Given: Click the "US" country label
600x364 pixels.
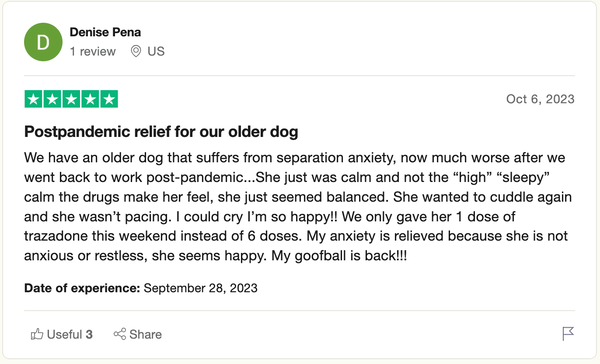Looking at the screenshot, I should (x=156, y=51).
